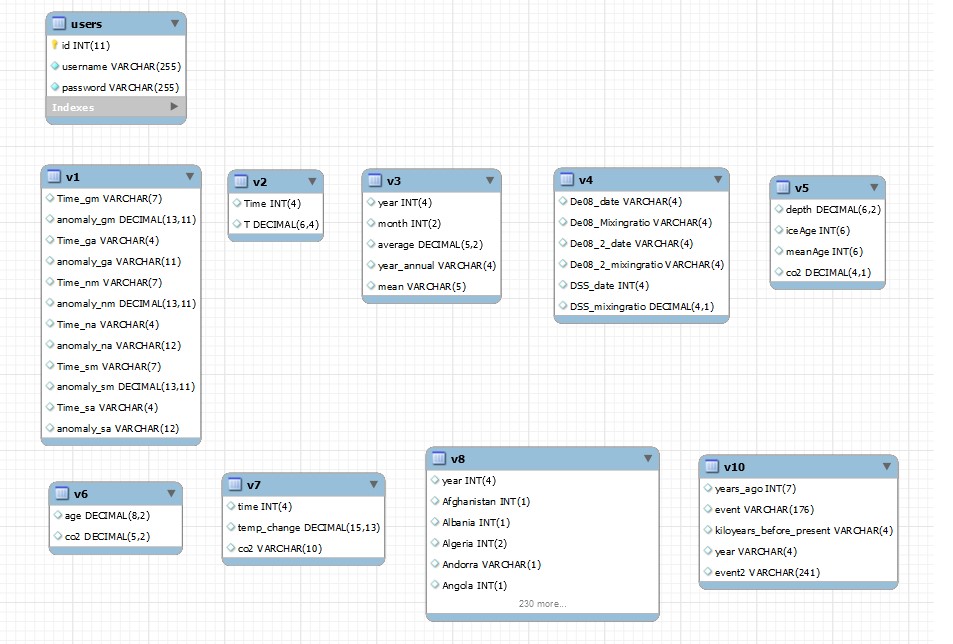
Task: Click the v4 table icon
Action: [567, 179]
